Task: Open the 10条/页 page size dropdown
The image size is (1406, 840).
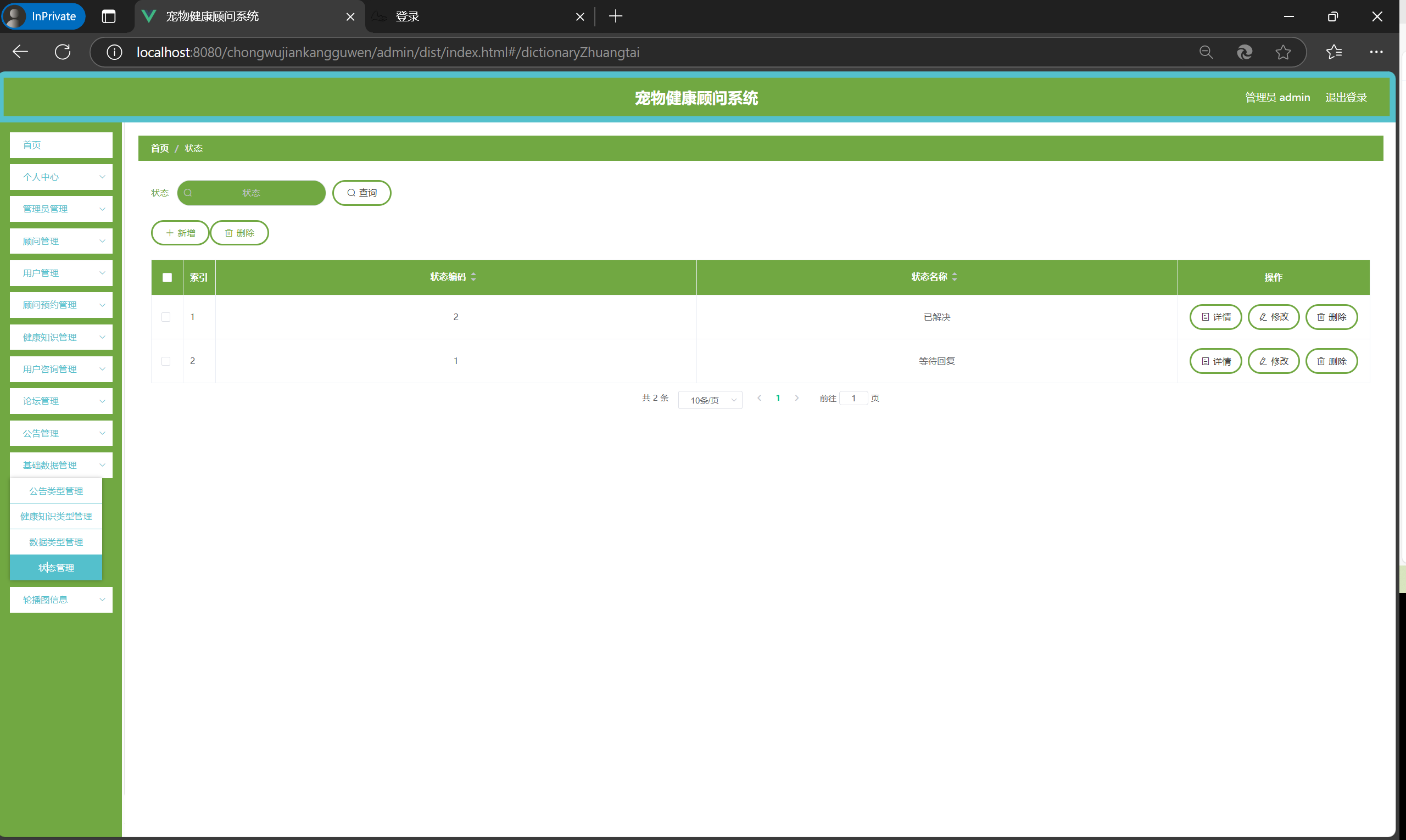Action: click(x=710, y=400)
